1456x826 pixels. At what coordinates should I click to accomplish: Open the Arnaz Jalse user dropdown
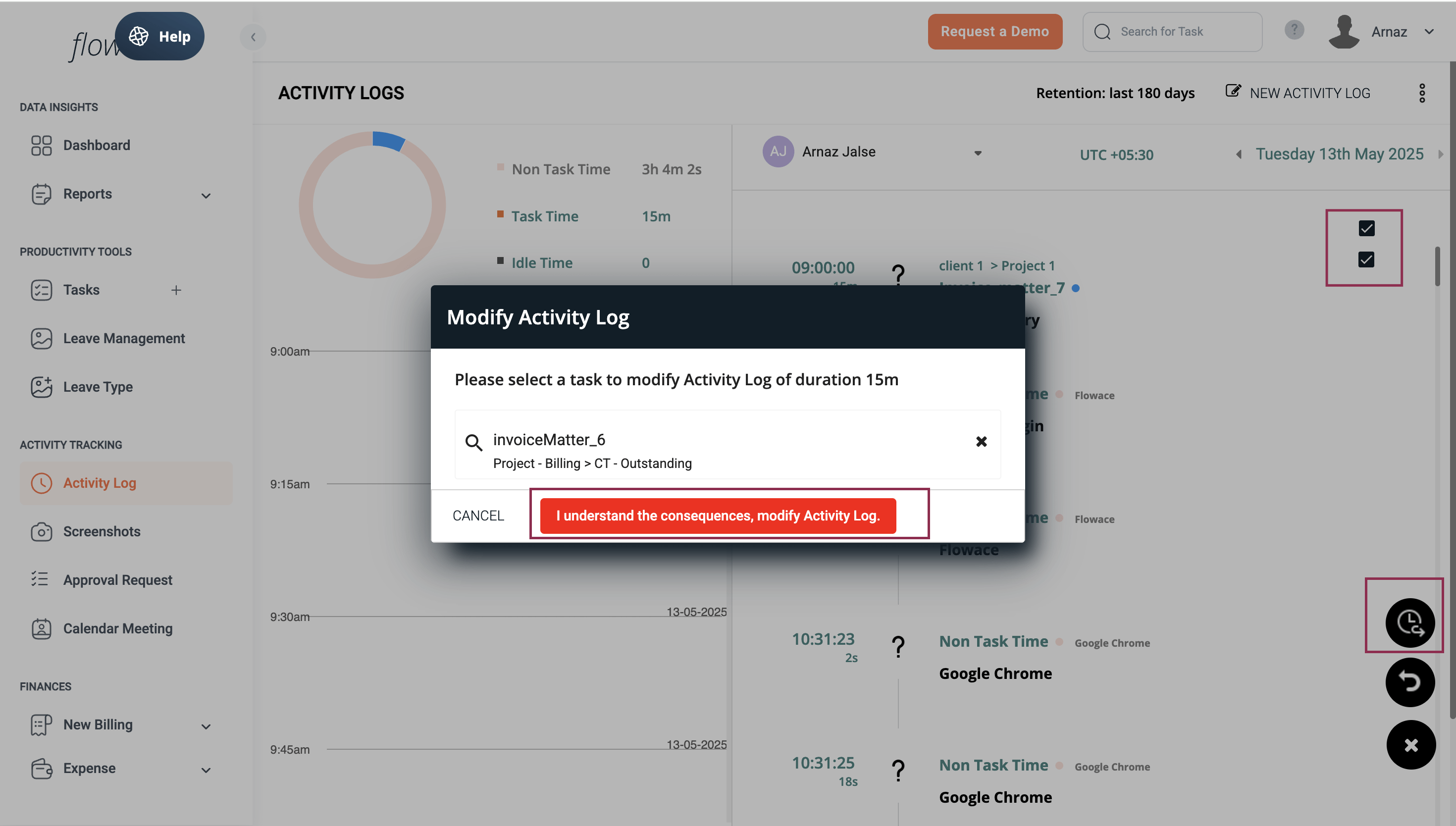pyautogui.click(x=978, y=153)
